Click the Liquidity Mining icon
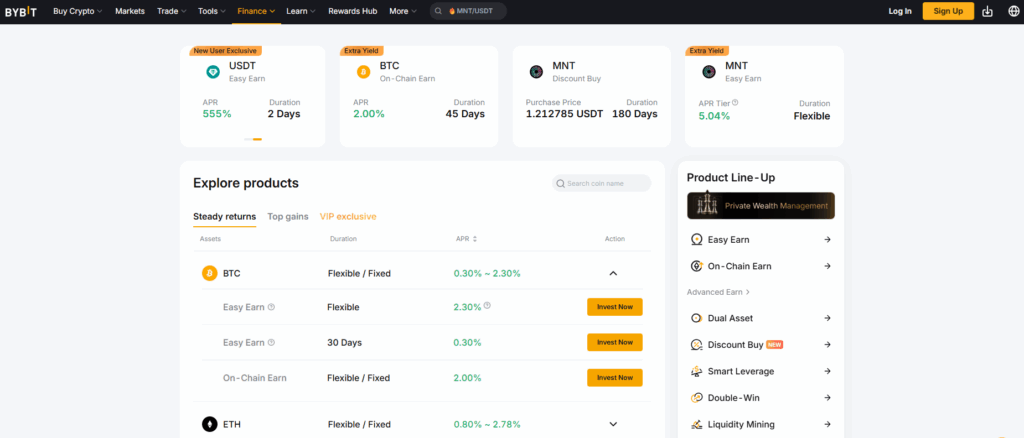The image size is (1024, 438). point(697,424)
